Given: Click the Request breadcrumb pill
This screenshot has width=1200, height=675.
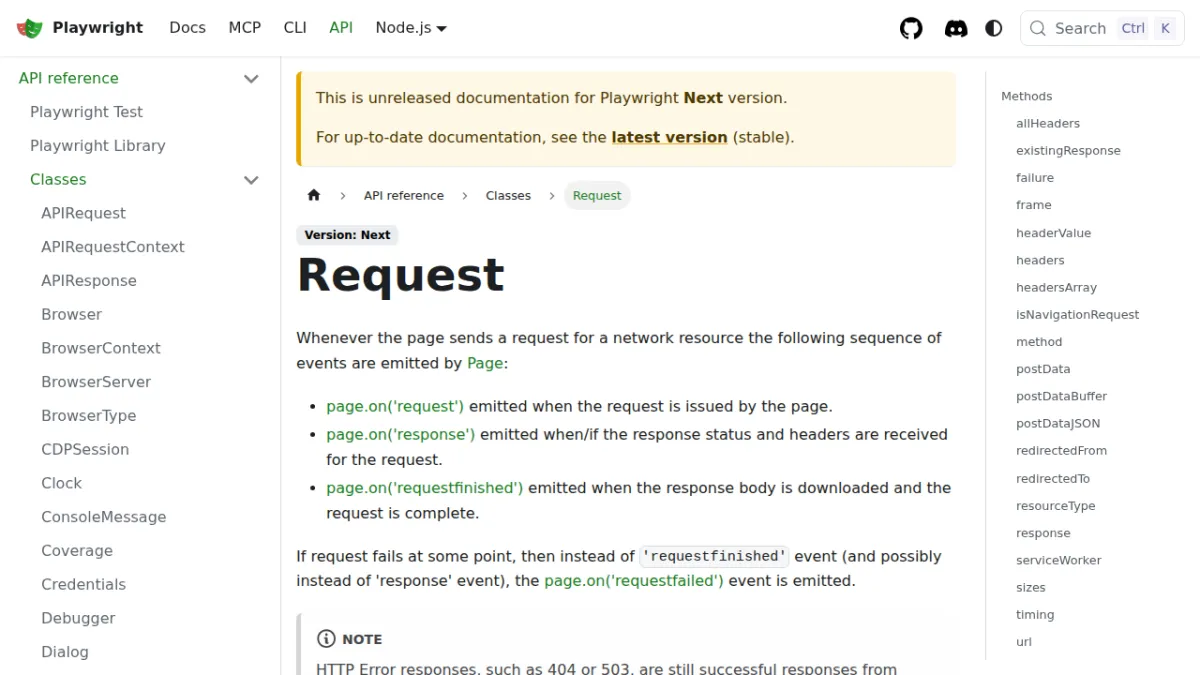Looking at the screenshot, I should pos(597,195).
